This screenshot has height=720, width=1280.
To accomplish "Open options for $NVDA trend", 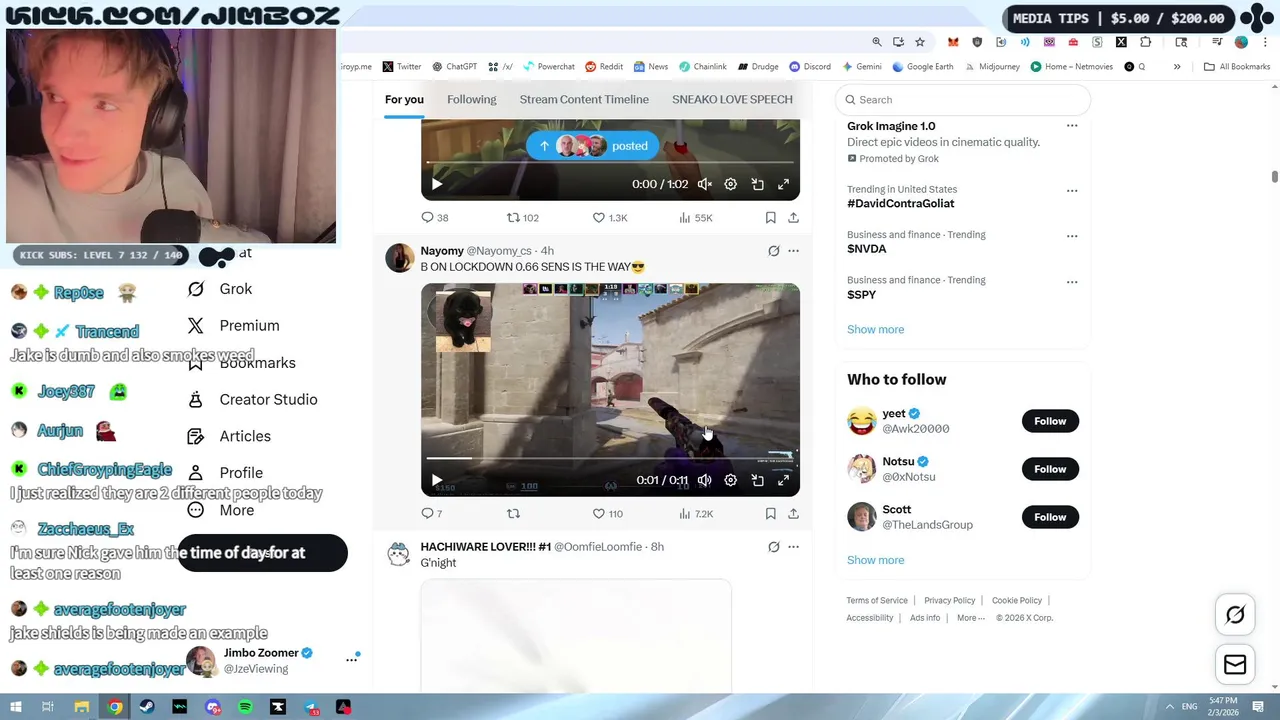I will click(x=1072, y=236).
